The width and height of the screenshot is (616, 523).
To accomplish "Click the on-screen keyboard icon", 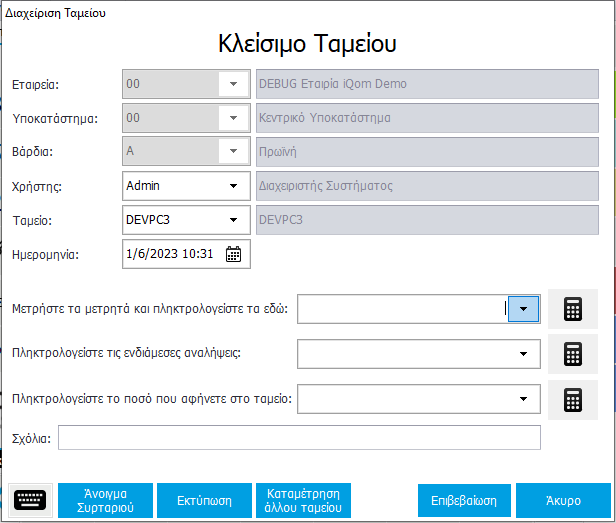I will tap(30, 499).
